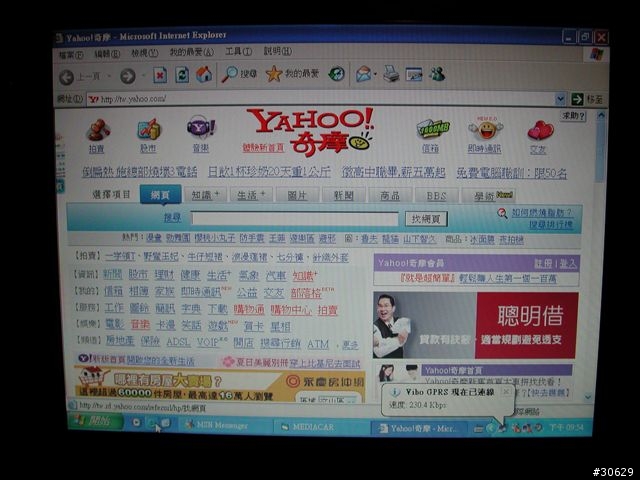
Task: Click the Go arrow next to address bar
Action: pyautogui.click(x=577, y=99)
